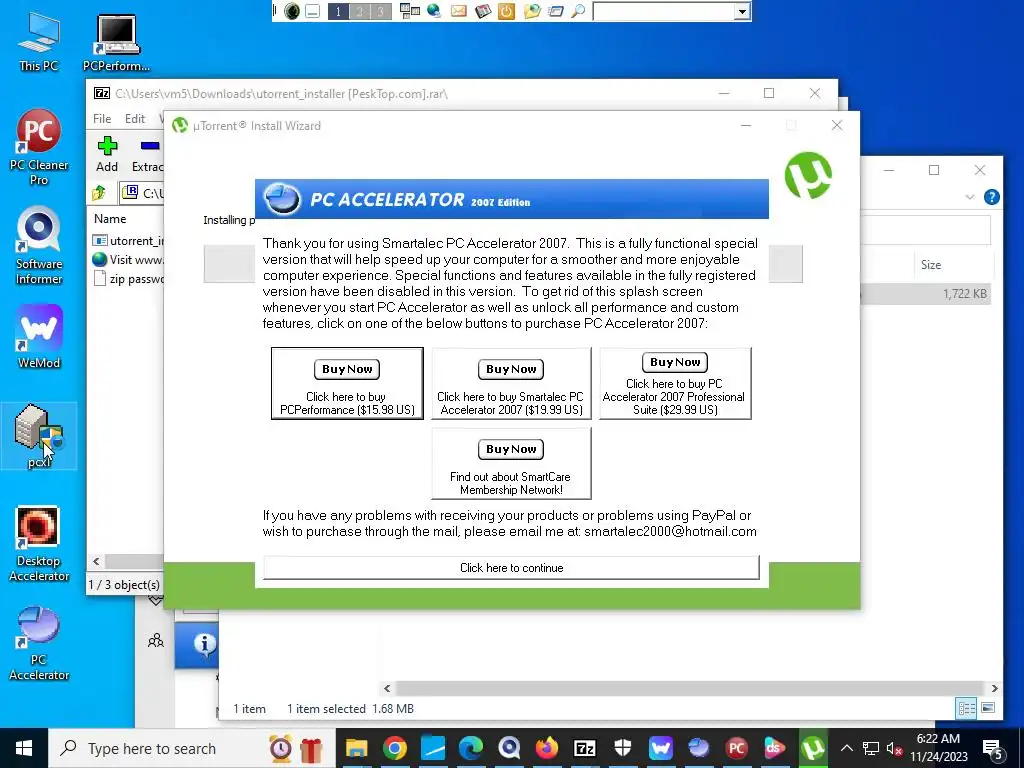Open the PCPerform... desktop shortcut
The width and height of the screenshot is (1024, 768).
116,42
